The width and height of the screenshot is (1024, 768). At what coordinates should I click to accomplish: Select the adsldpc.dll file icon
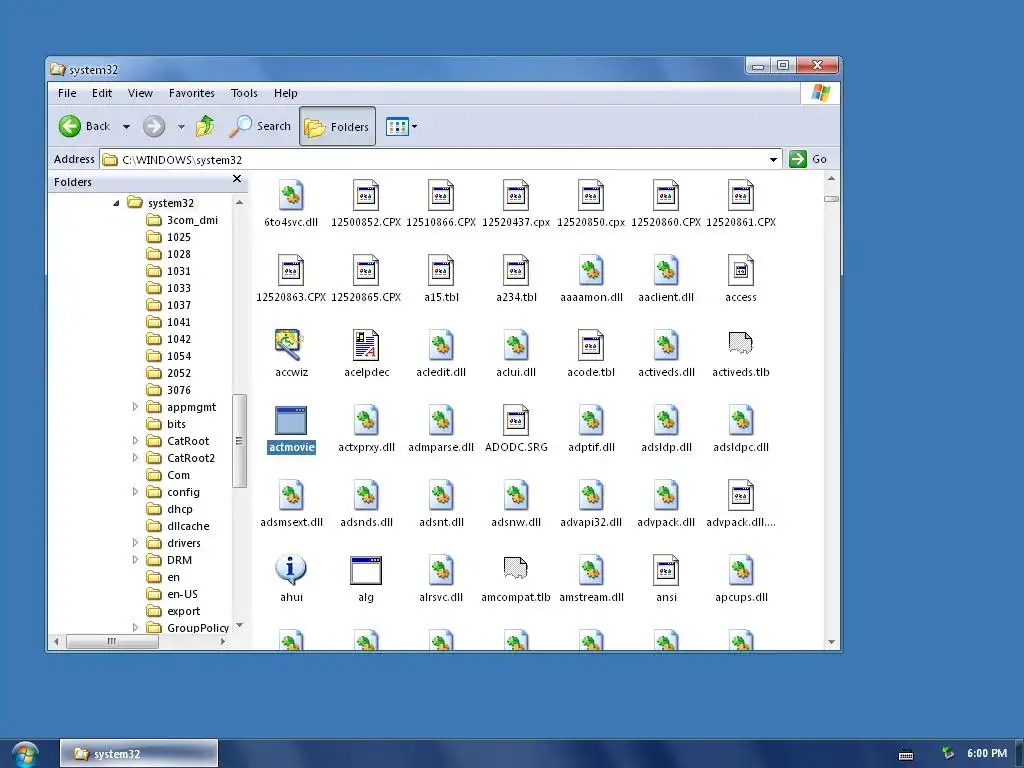(x=741, y=420)
